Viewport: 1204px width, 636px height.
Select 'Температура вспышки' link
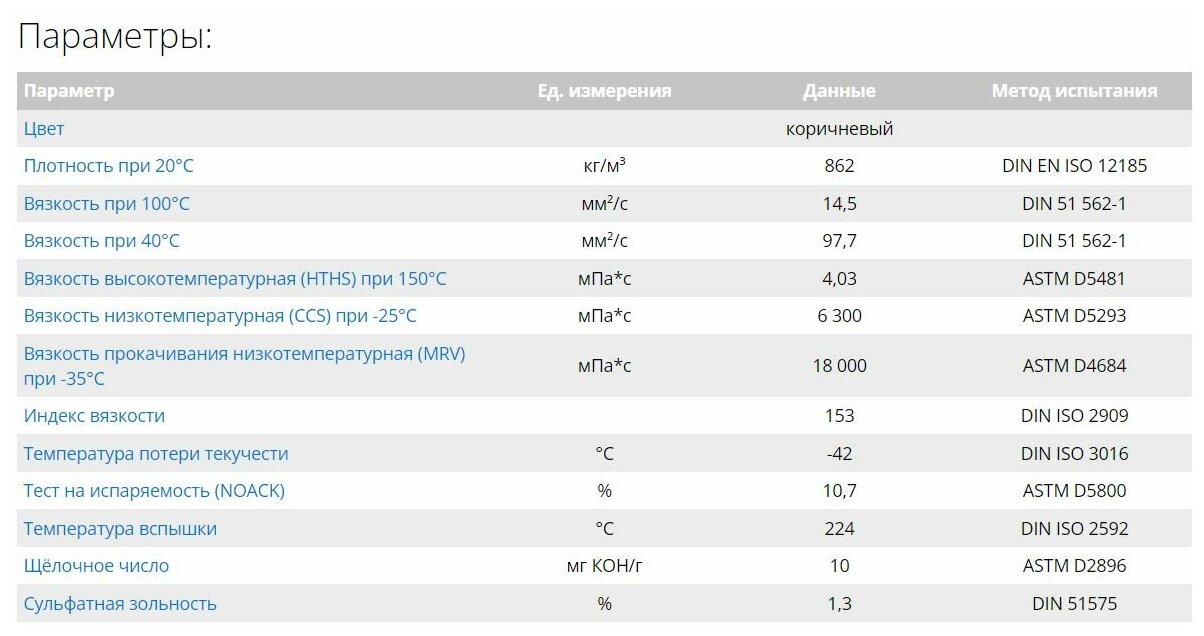pyautogui.click(x=120, y=529)
